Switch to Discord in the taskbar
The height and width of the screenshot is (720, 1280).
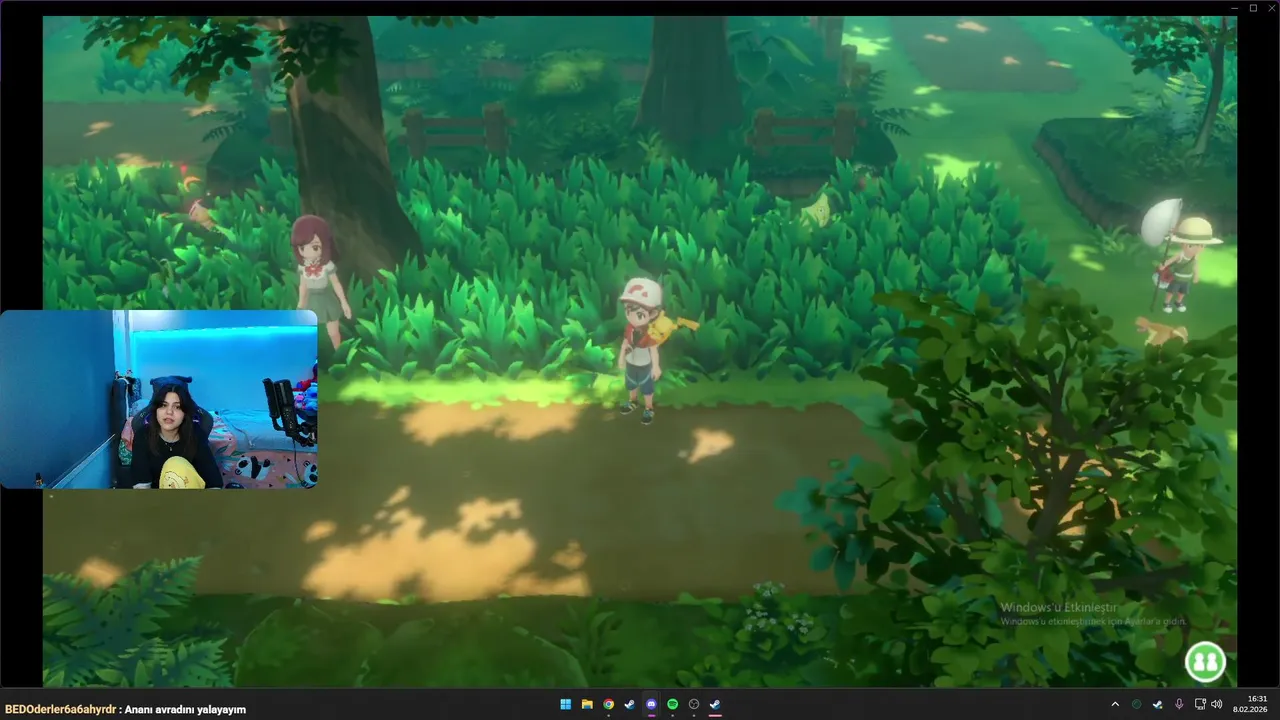tap(651, 704)
